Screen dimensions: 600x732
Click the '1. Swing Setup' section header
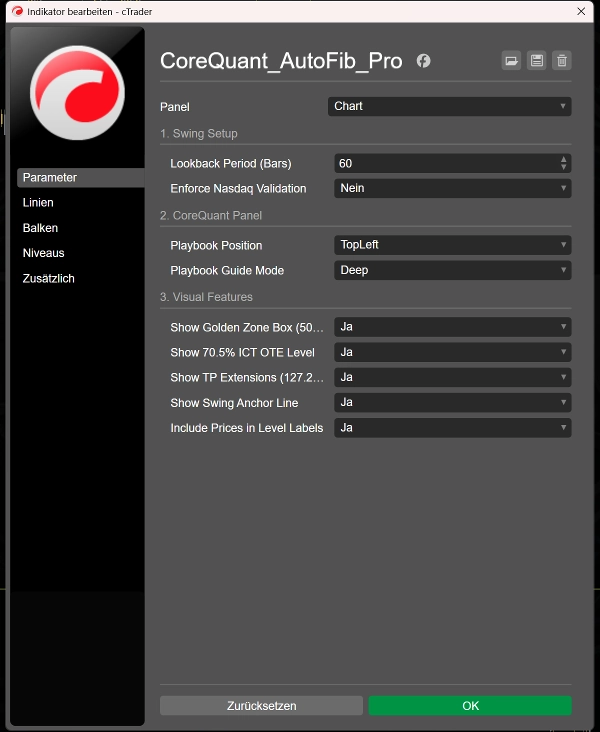tap(198, 134)
